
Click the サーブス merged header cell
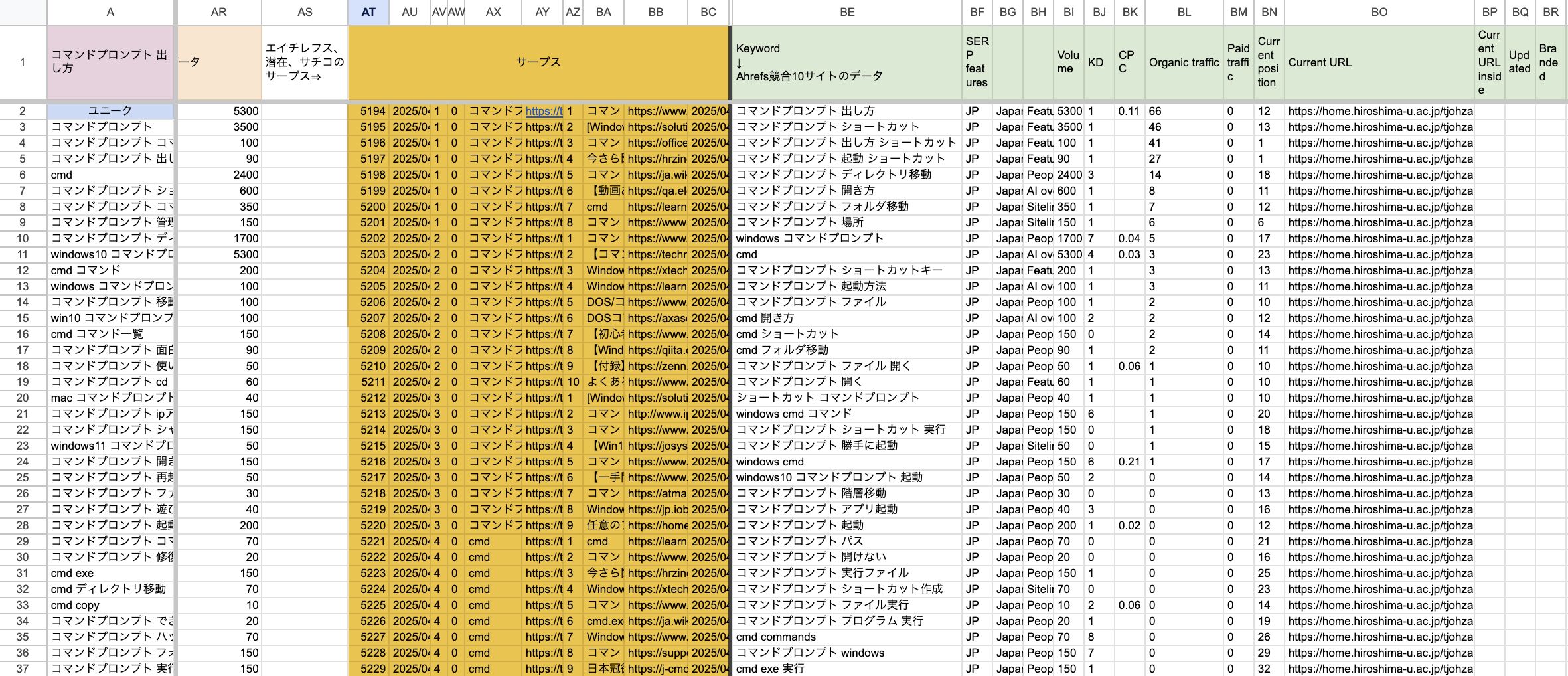[538, 62]
